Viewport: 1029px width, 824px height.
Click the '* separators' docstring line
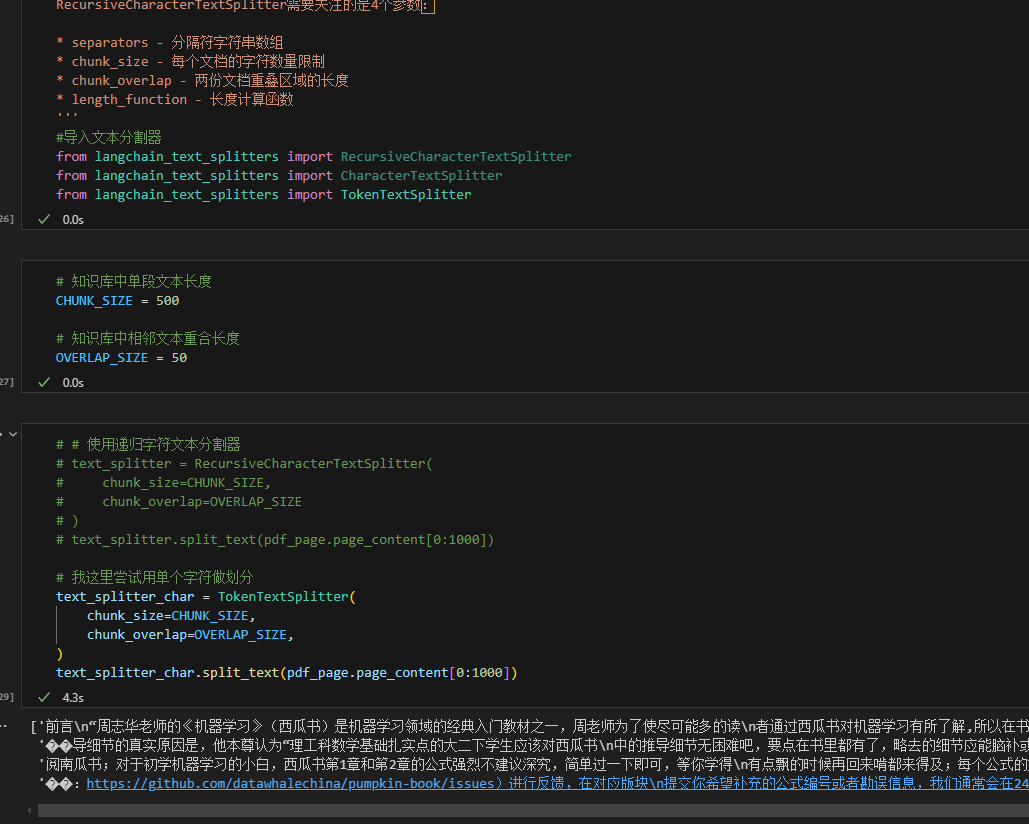pos(169,42)
